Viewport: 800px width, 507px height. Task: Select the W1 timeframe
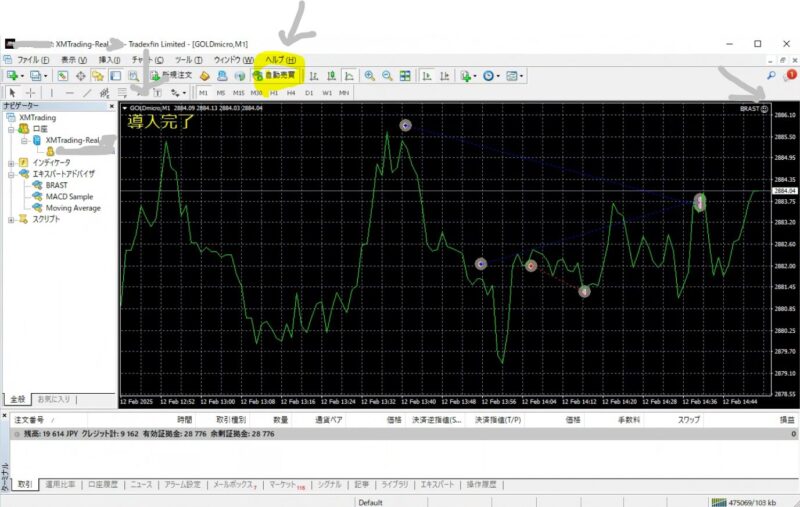[327, 93]
